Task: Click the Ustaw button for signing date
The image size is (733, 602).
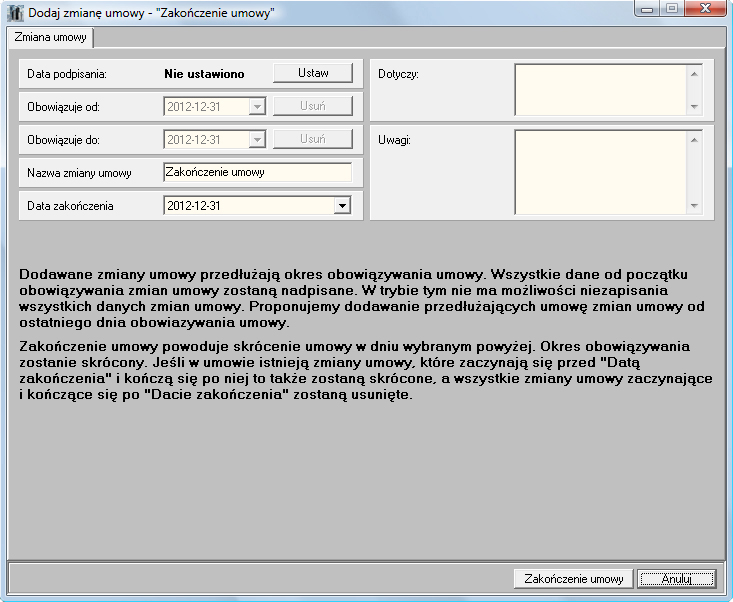Action: pos(313,73)
